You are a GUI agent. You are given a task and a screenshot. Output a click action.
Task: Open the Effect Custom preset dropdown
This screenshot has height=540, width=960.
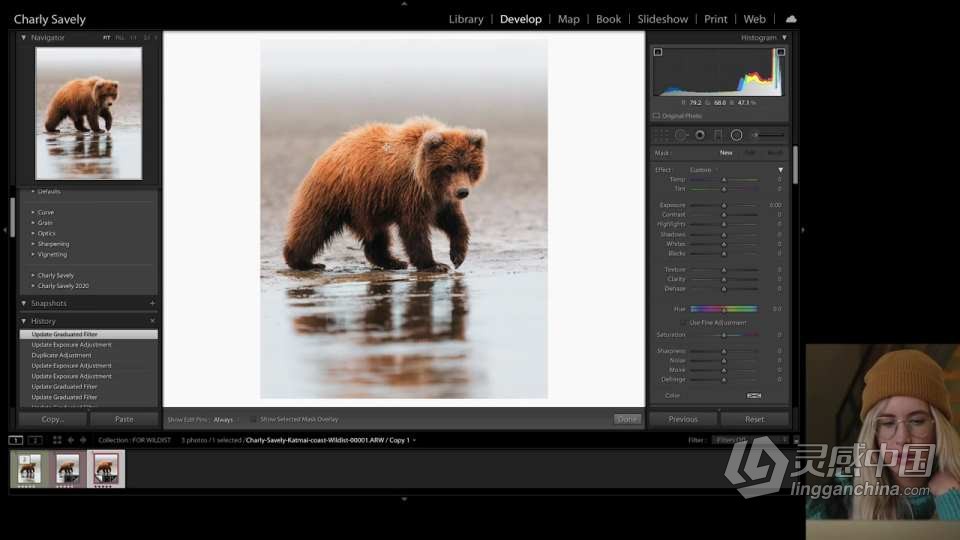point(703,170)
